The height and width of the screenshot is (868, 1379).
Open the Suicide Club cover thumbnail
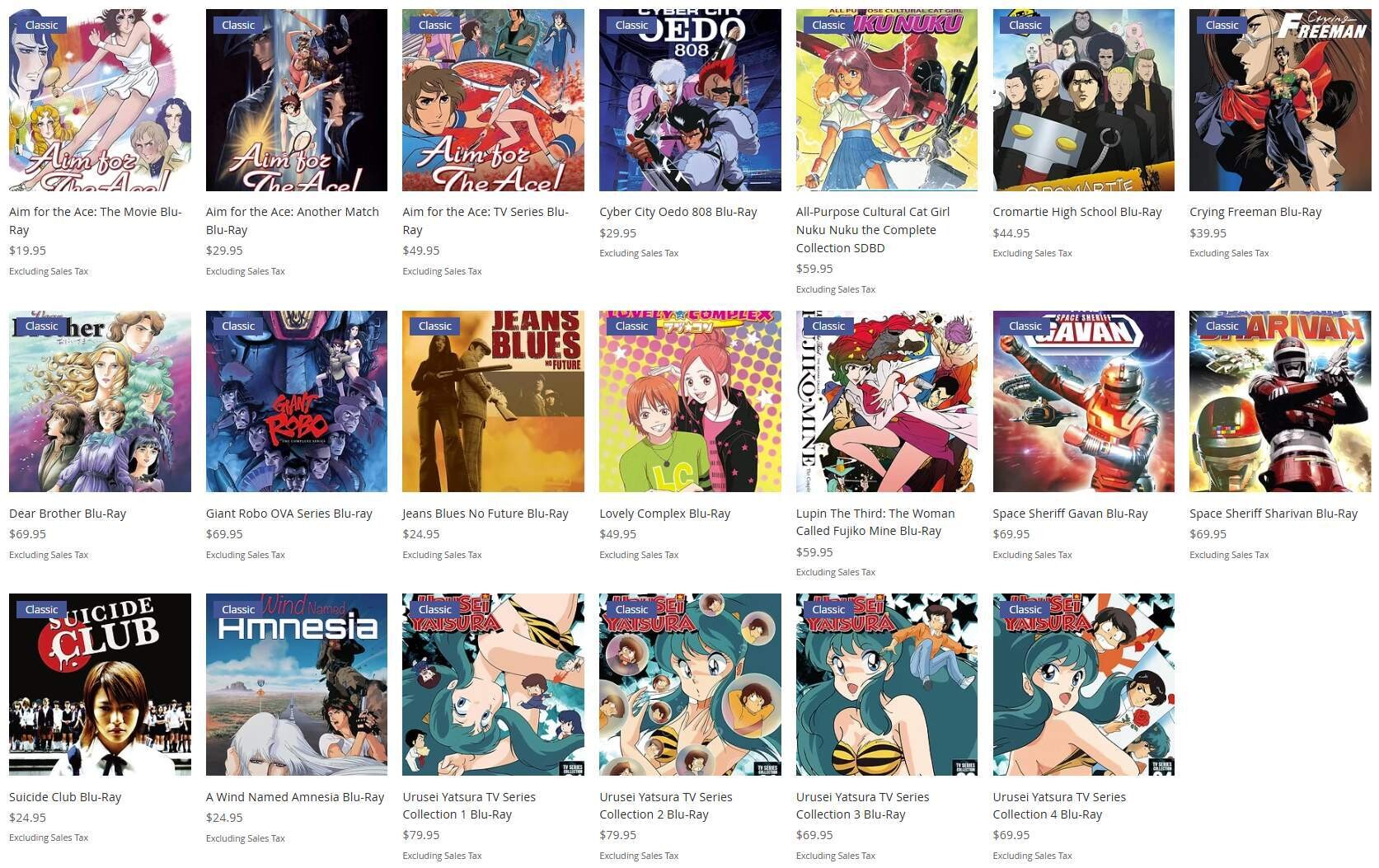tap(100, 684)
